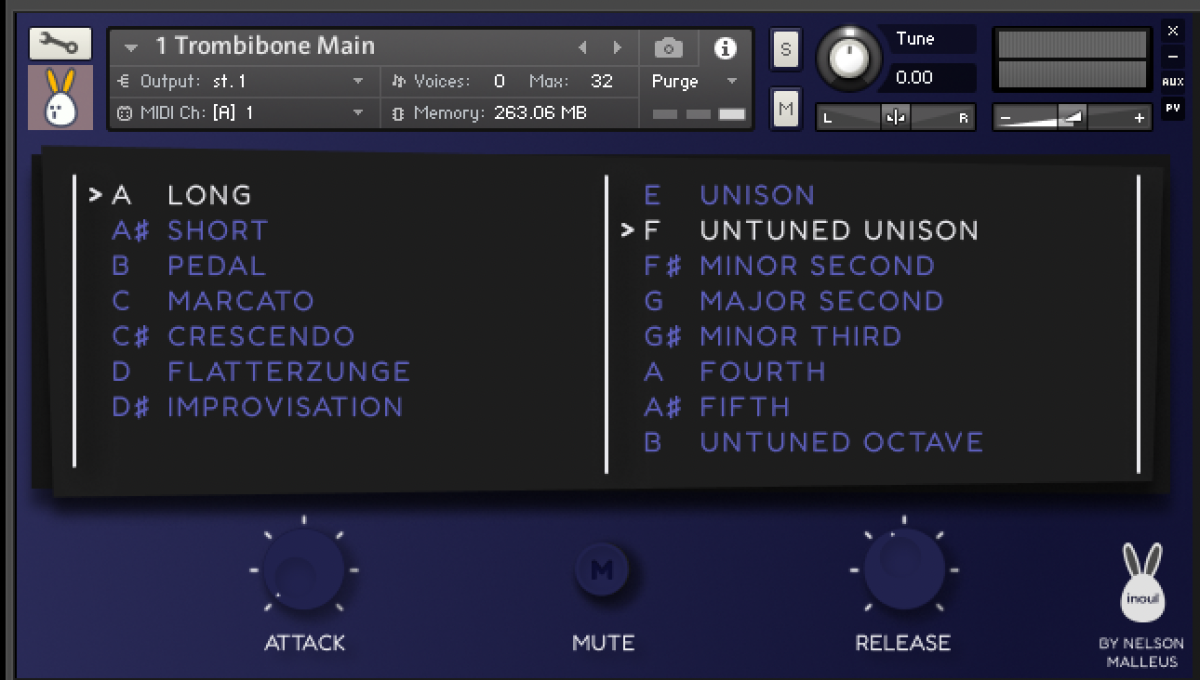Mute the instrument with M header button
This screenshot has width=1200, height=680.
786,109
